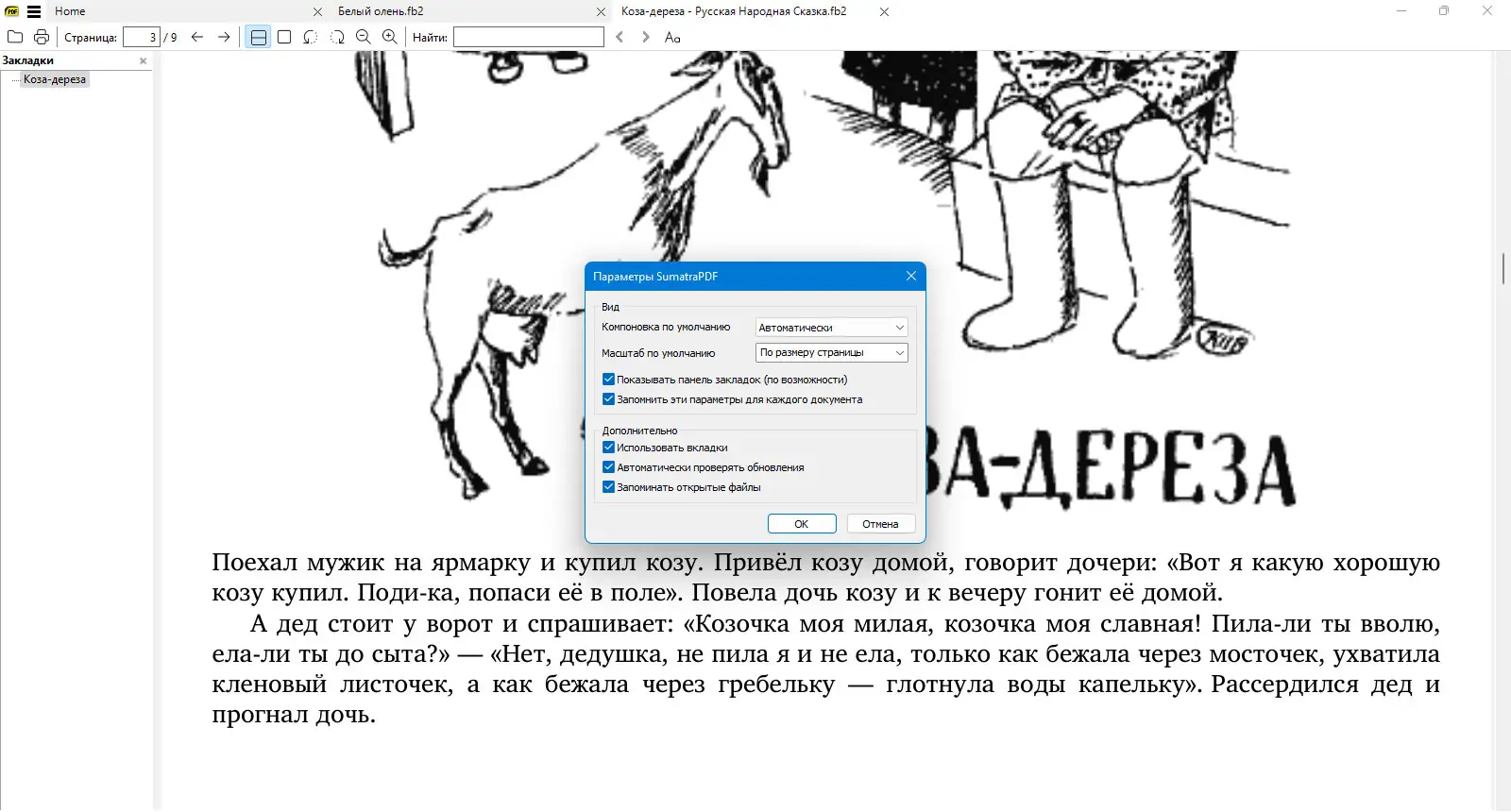Open the Масштаб по умолчанию dropdown

pyautogui.click(x=832, y=352)
